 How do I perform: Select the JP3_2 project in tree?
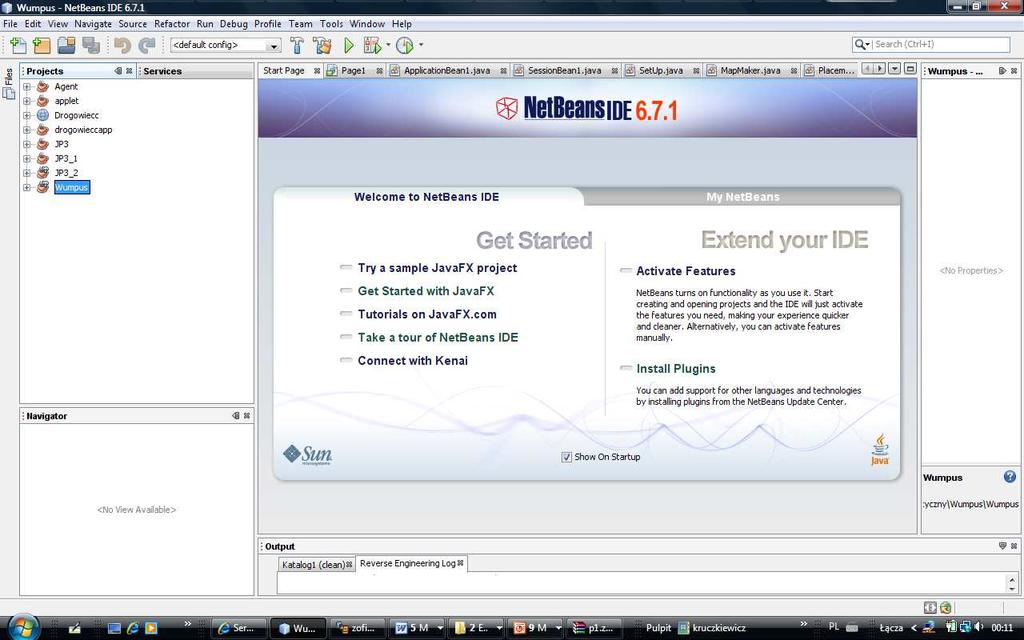click(66, 172)
